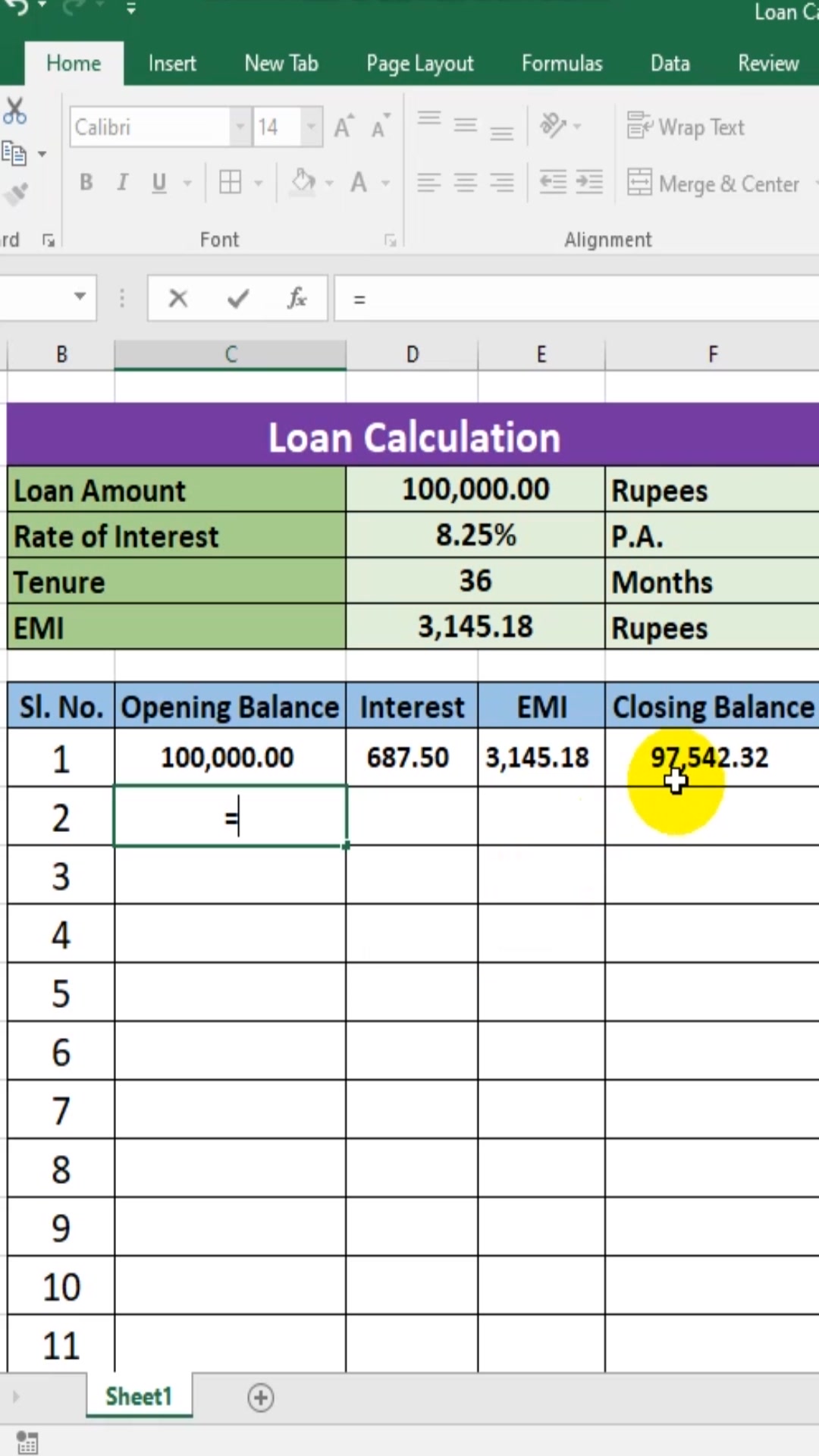Viewport: 819px width, 1456px height.
Task: Open the Data tab
Action: tap(670, 64)
